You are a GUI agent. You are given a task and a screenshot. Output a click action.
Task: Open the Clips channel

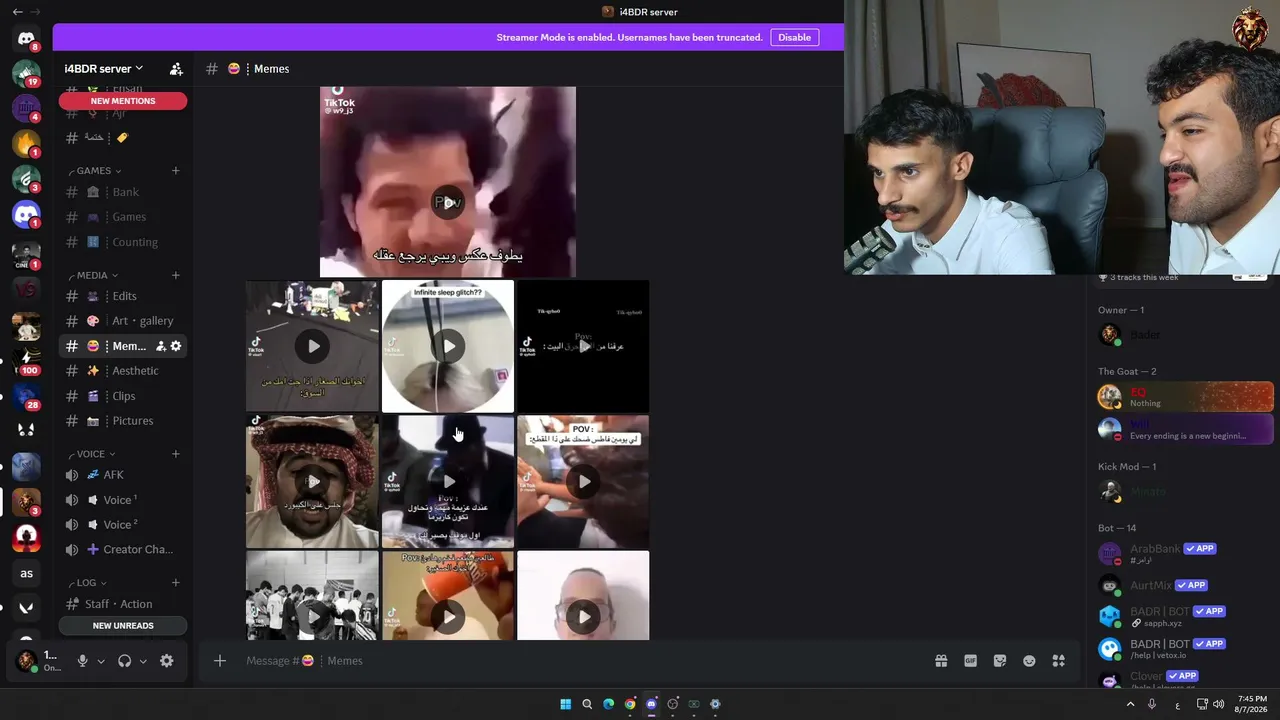(123, 396)
